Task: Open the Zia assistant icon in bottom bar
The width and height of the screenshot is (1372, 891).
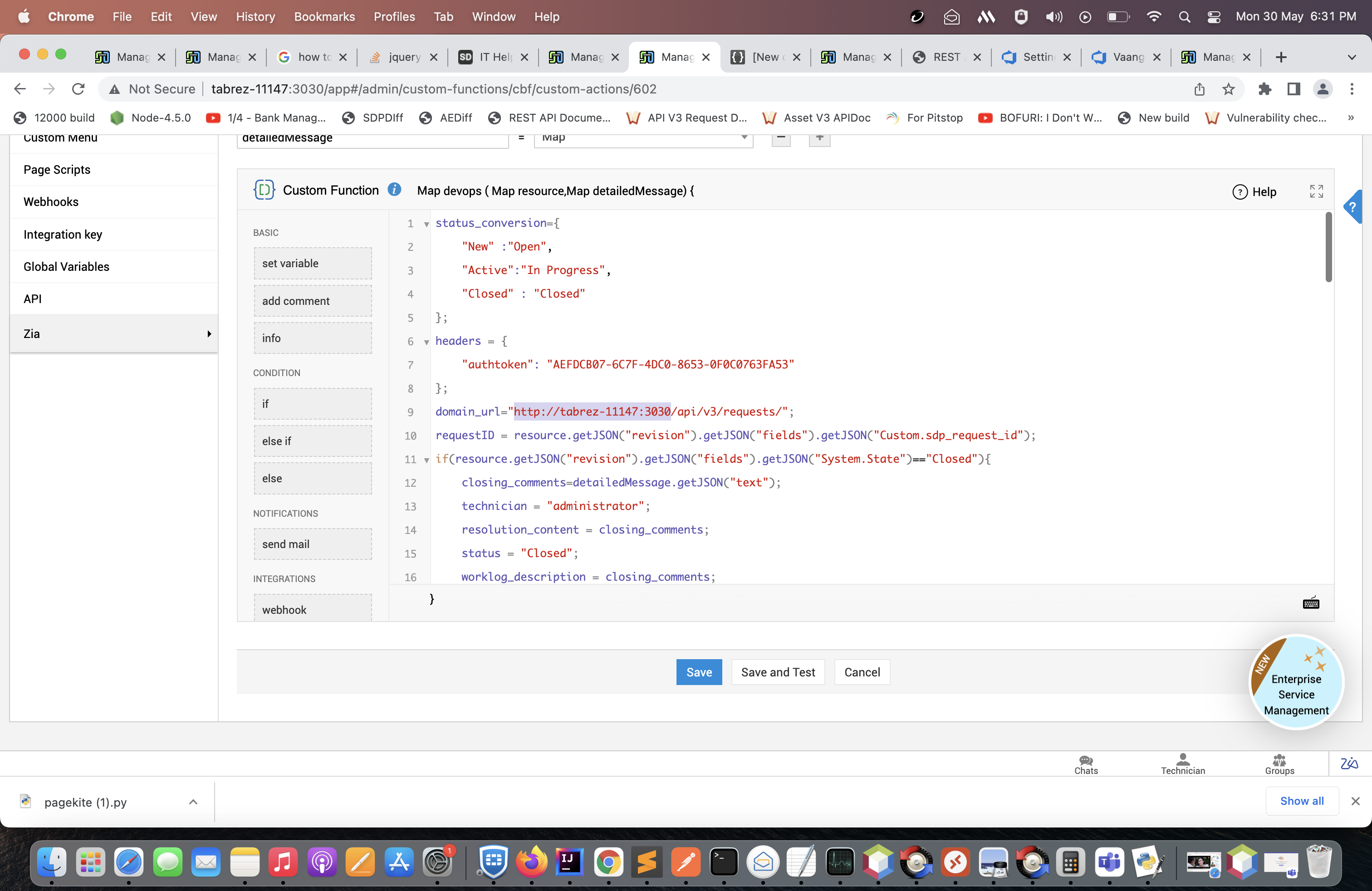Action: point(1349,764)
